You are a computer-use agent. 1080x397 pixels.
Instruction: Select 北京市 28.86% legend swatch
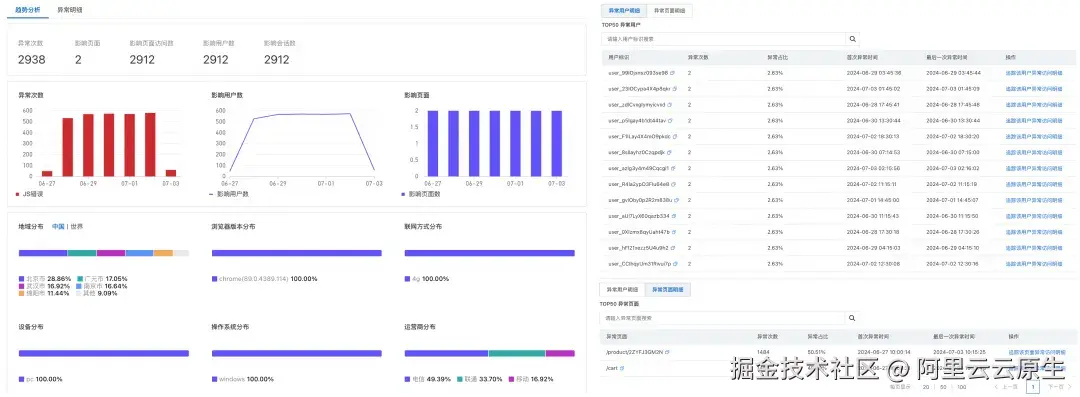(x=21, y=278)
